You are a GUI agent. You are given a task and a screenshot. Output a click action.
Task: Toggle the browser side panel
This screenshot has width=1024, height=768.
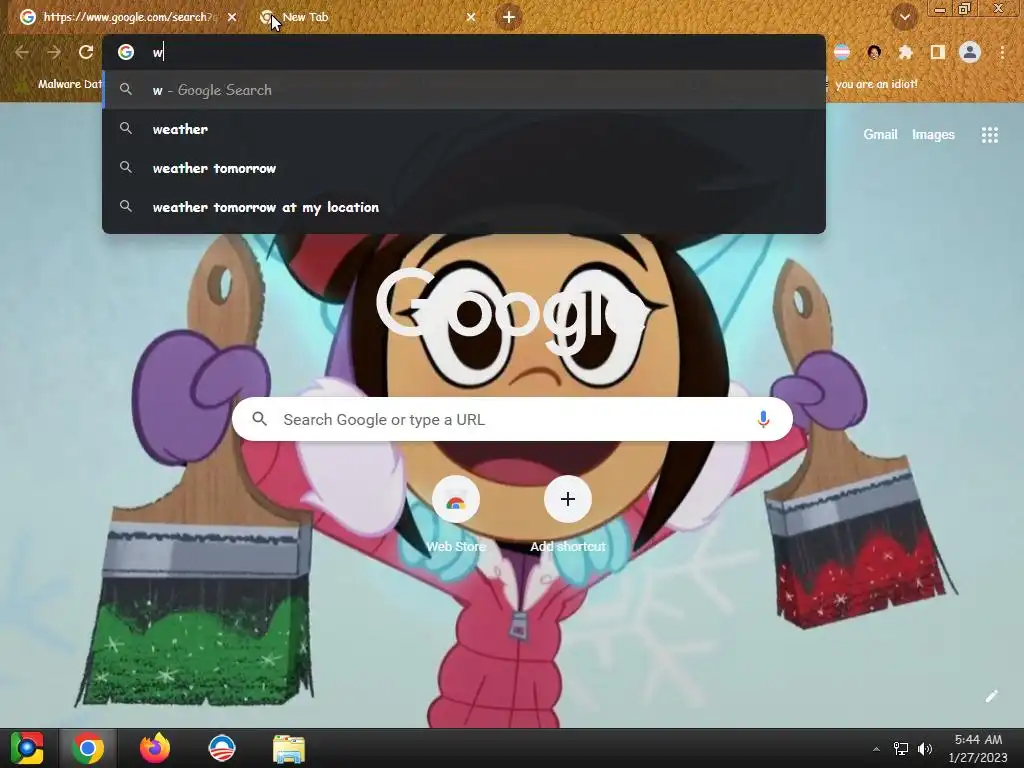tap(937, 52)
